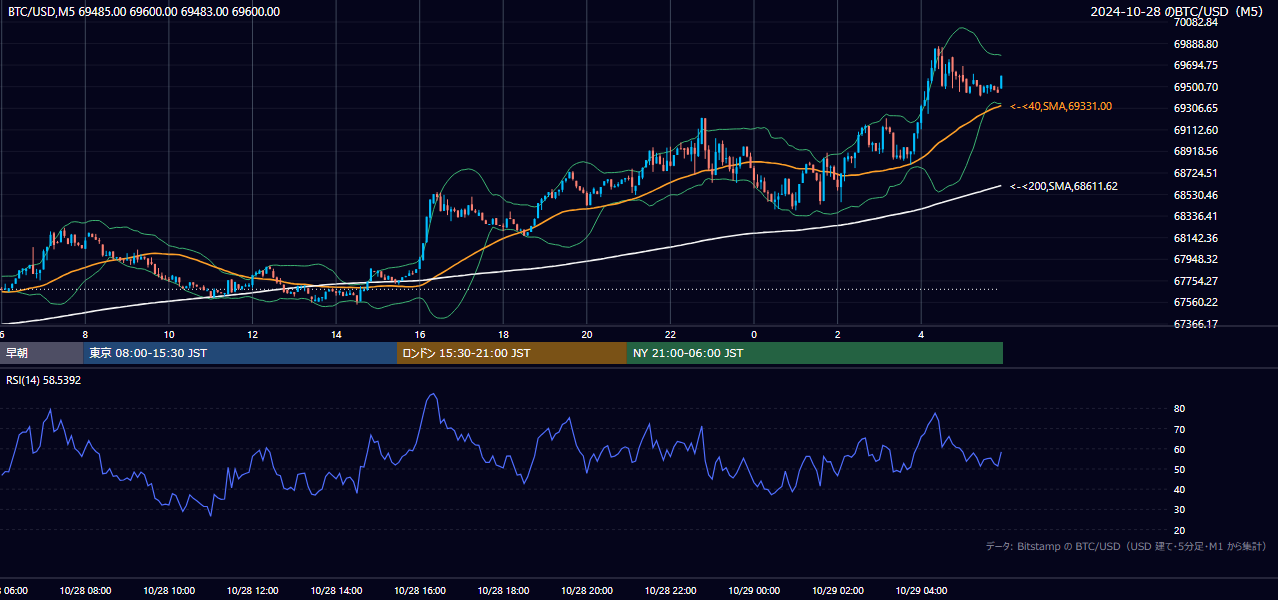Viewport: 1278px width, 600px height.
Task: Click the '10/29 02:00' date label
Action: pyautogui.click(x=838, y=590)
